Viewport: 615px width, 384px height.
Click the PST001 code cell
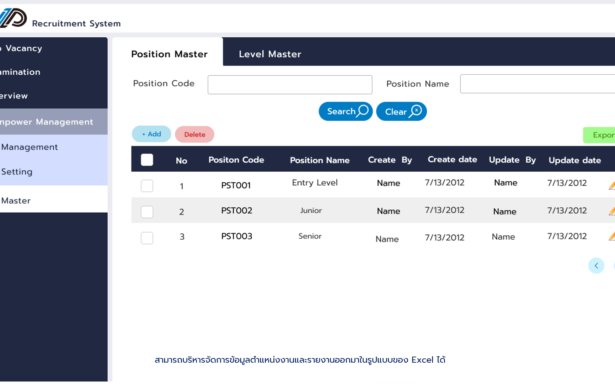[236, 186]
